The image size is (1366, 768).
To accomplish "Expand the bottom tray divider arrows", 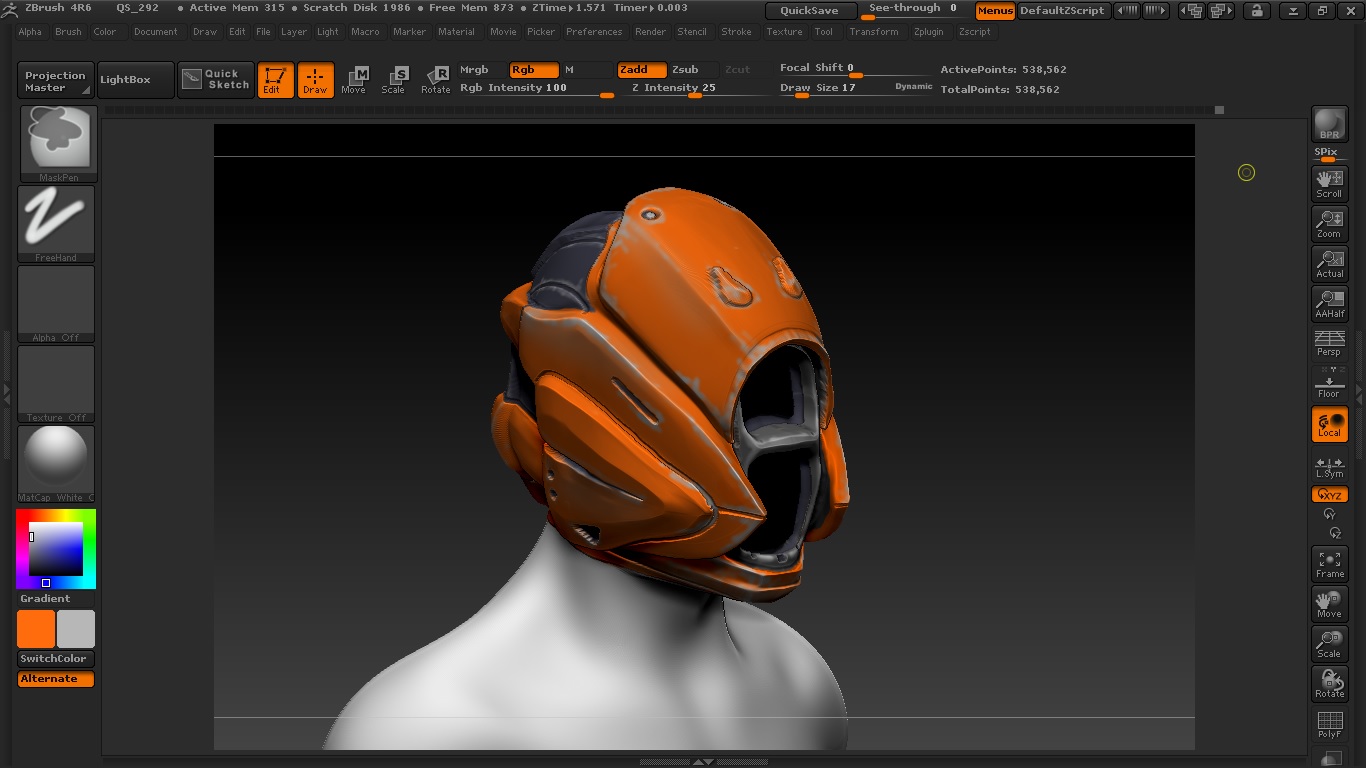I will (x=703, y=762).
